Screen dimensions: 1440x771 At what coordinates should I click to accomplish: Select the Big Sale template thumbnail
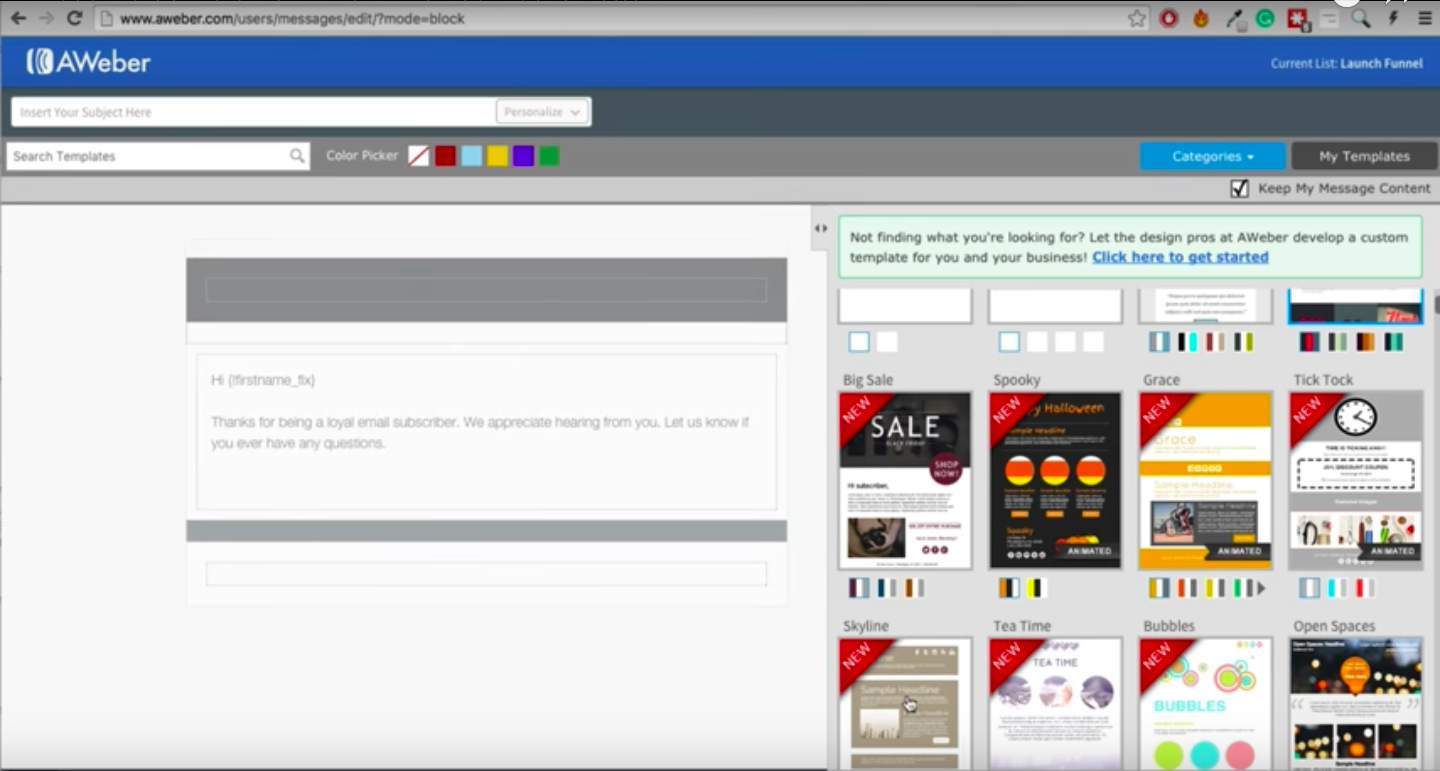(x=905, y=480)
